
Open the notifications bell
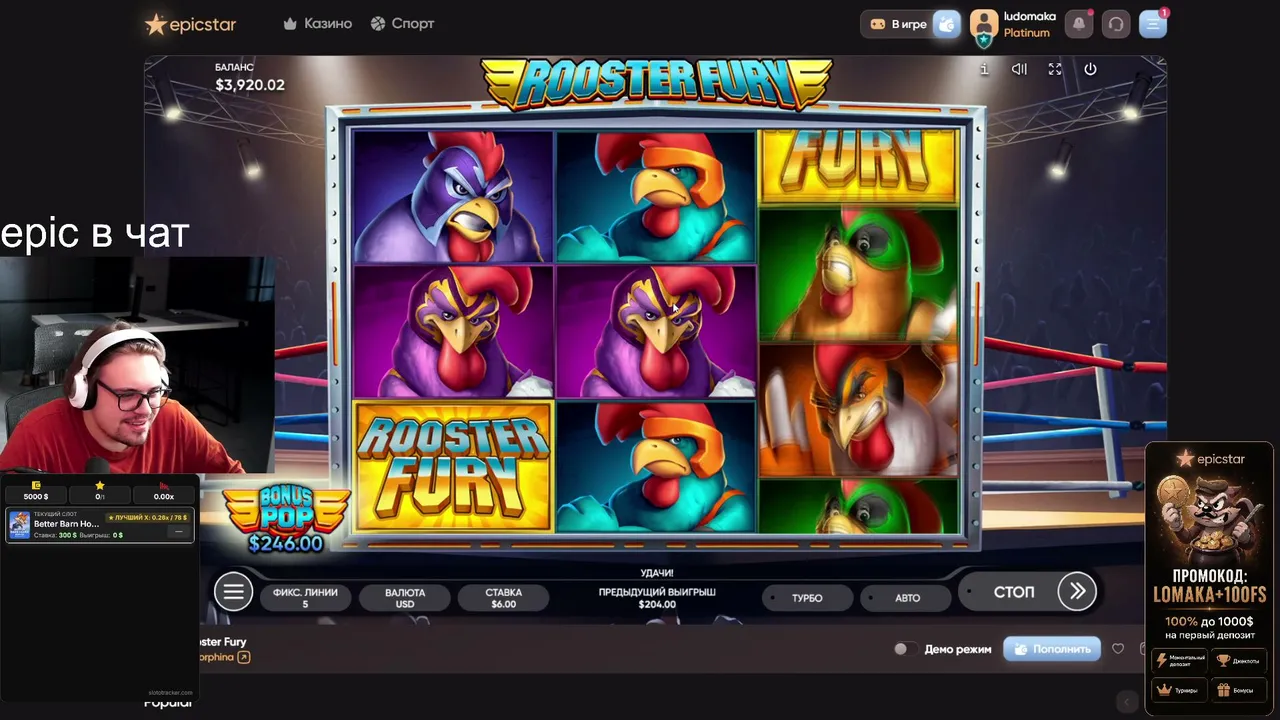pyautogui.click(x=1079, y=24)
